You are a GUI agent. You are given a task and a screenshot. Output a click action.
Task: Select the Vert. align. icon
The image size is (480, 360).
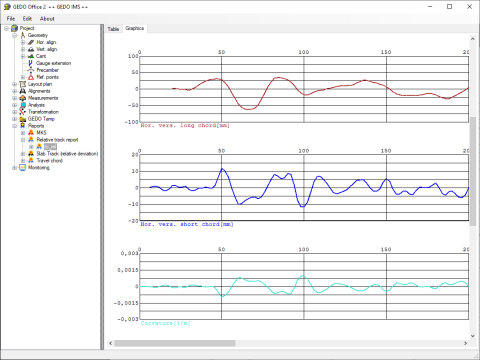(x=31, y=49)
